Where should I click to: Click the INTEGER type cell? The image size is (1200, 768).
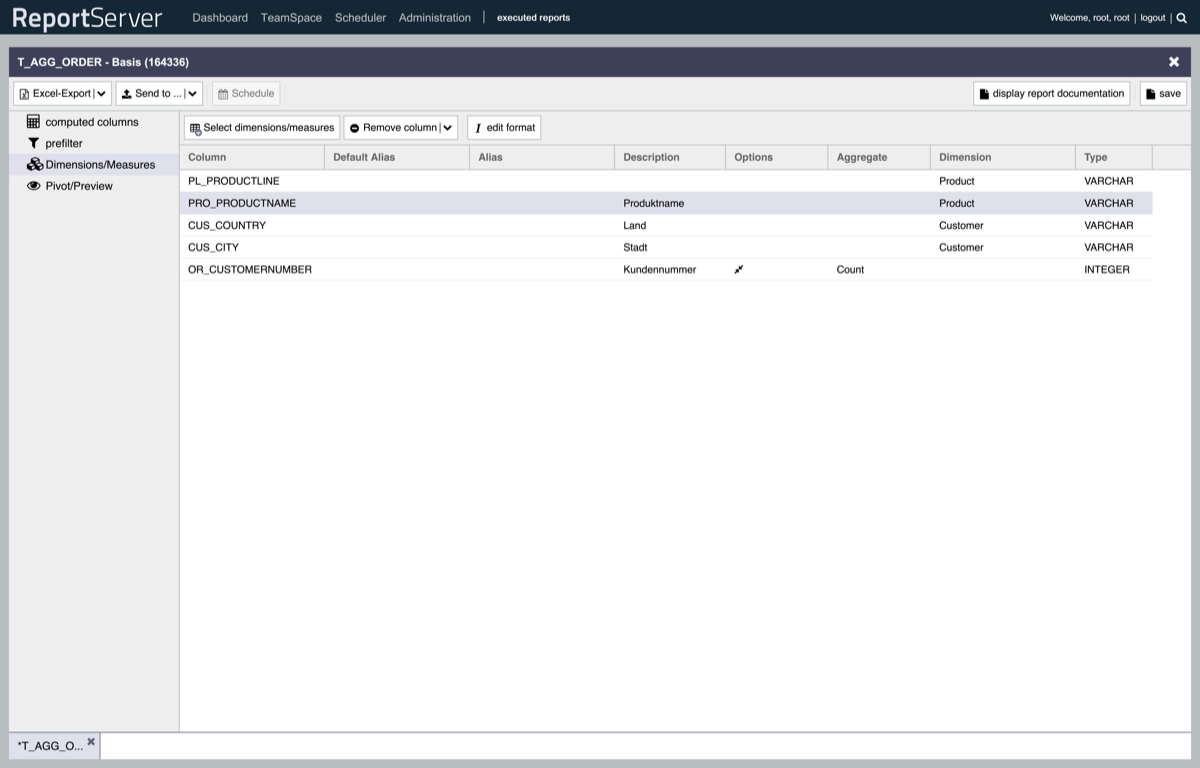1107,269
